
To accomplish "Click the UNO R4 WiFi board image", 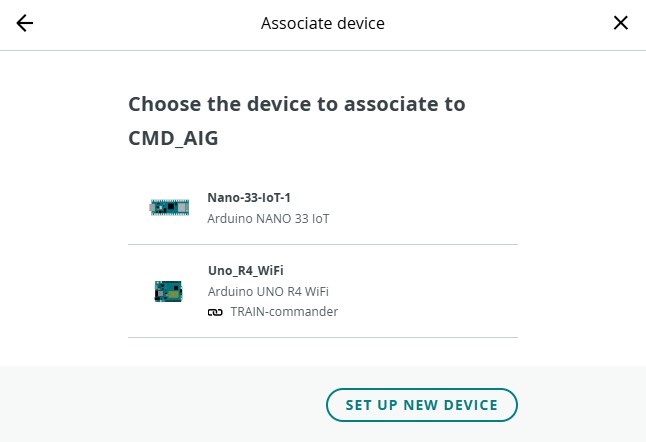I will (169, 291).
